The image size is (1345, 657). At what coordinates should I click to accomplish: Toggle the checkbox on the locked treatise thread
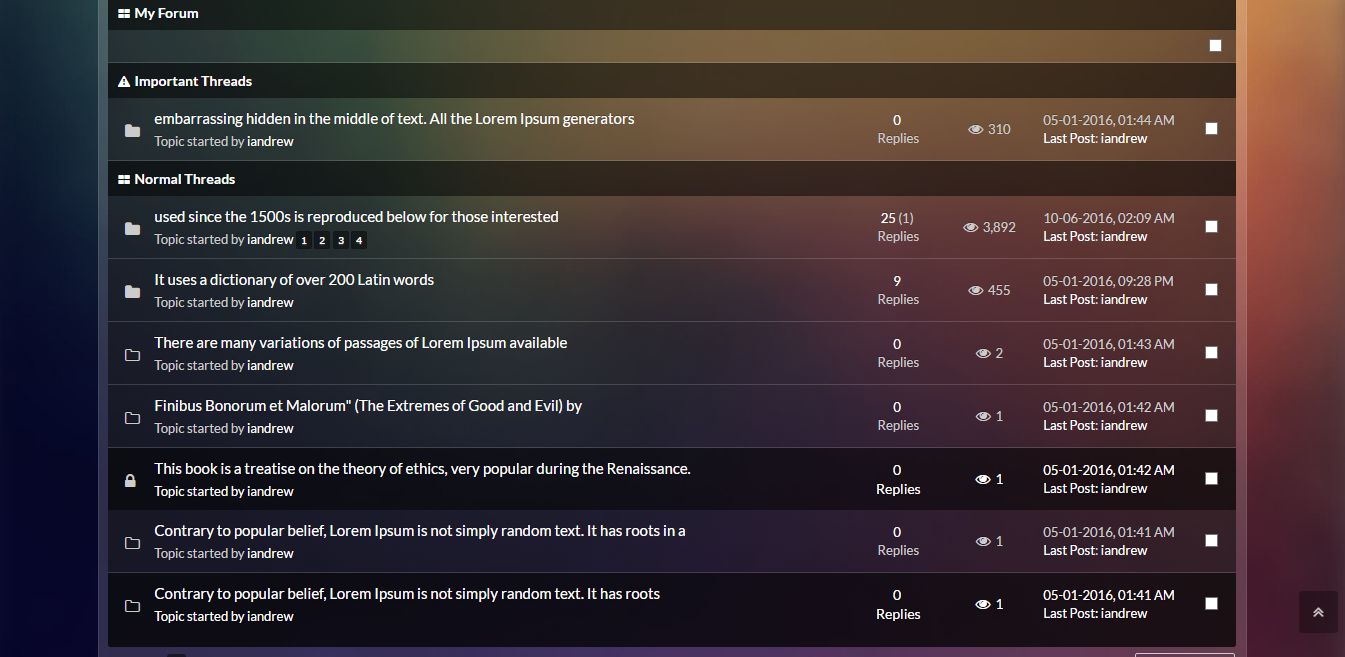point(1211,478)
